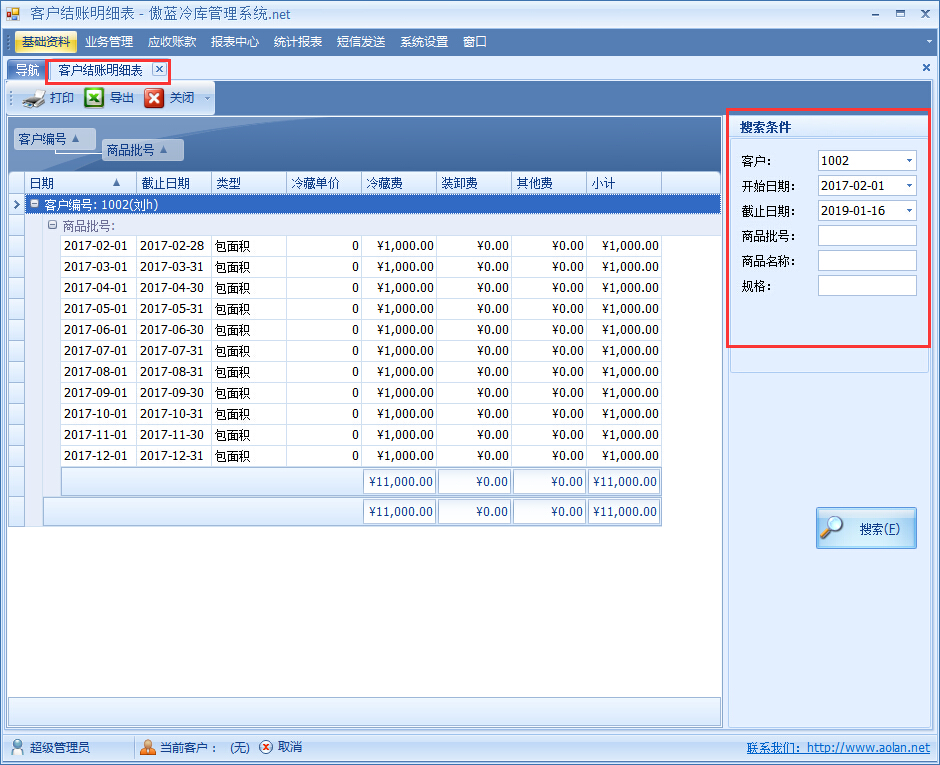Open the 报表中心 menu

[235, 42]
